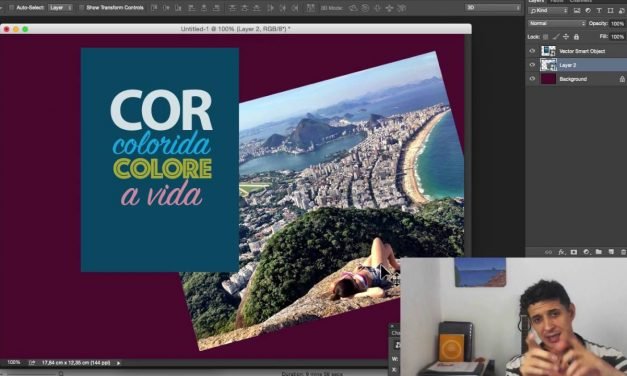Click the document title Untitled-1

[x=236, y=29]
